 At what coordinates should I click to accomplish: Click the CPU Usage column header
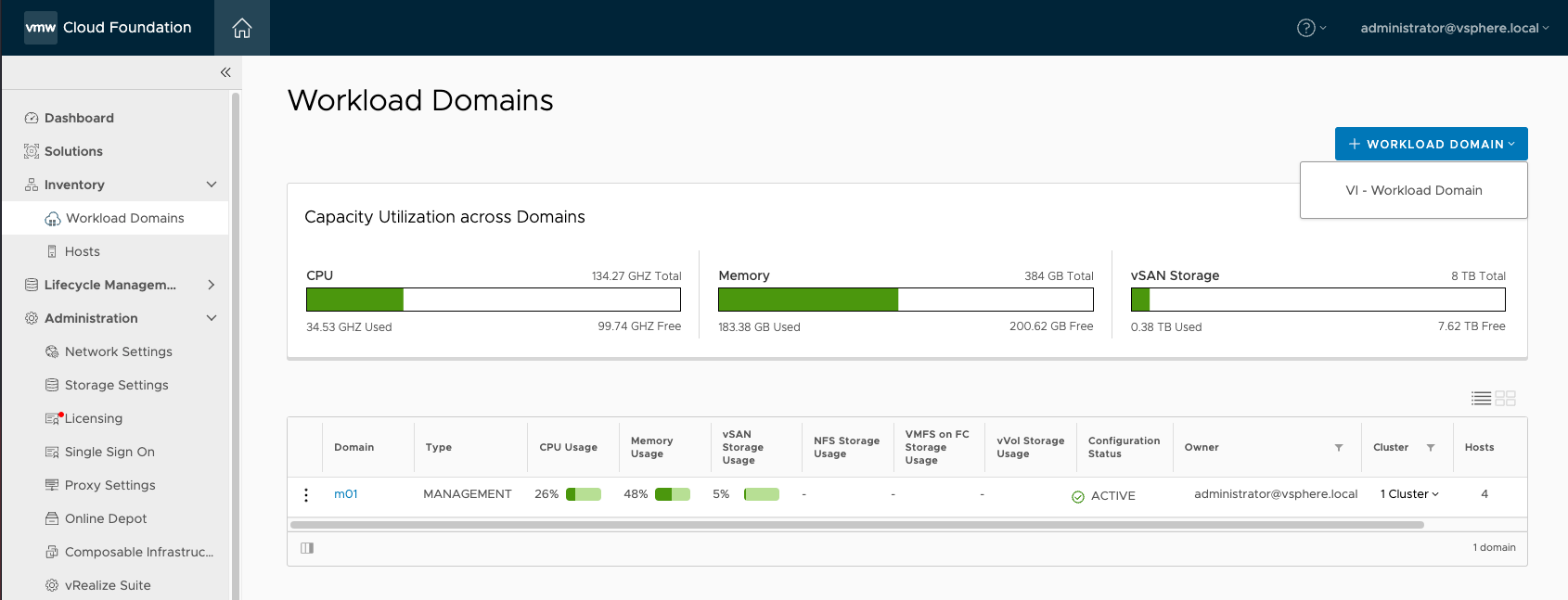569,448
